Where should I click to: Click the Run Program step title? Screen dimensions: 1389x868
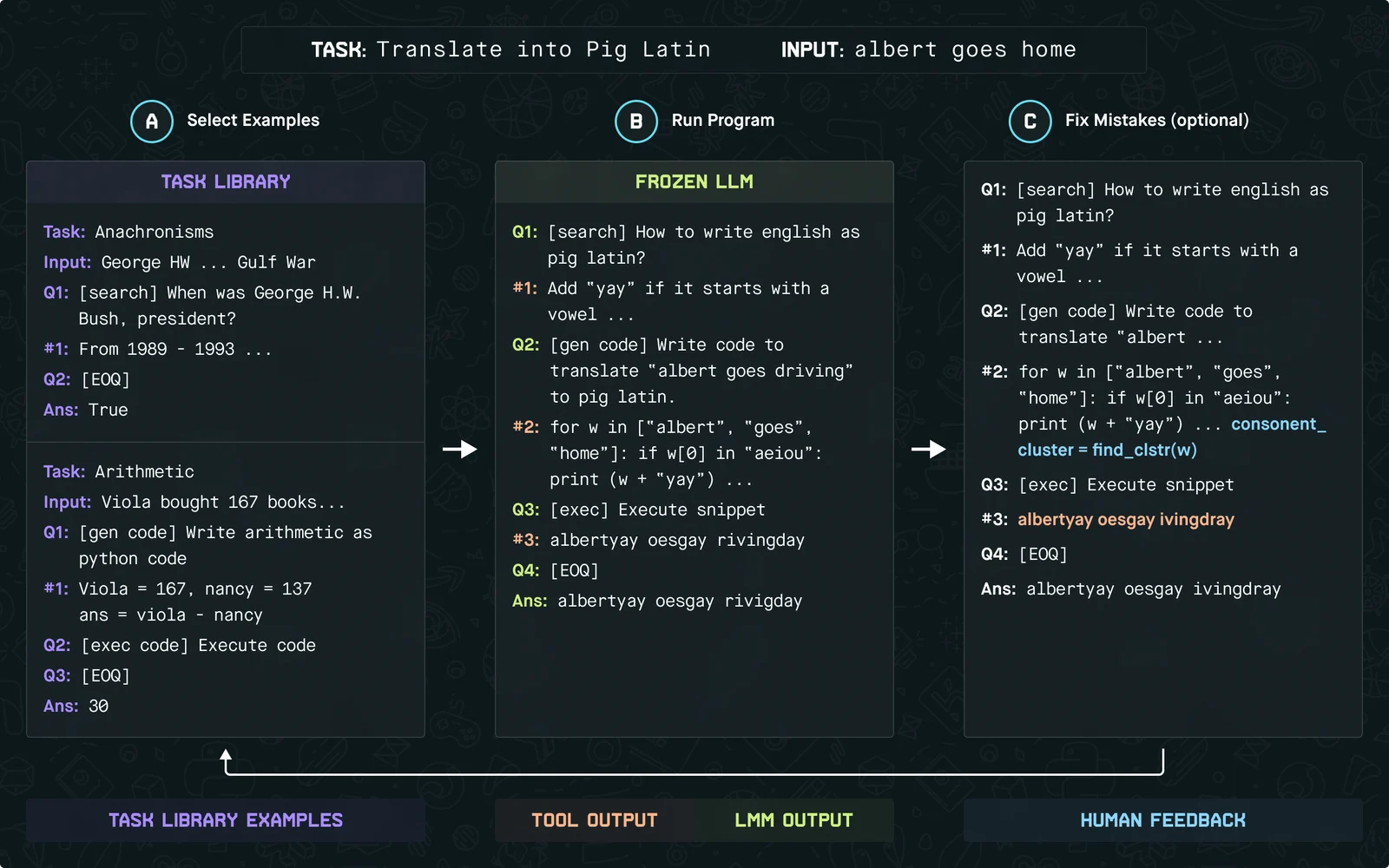723,121
